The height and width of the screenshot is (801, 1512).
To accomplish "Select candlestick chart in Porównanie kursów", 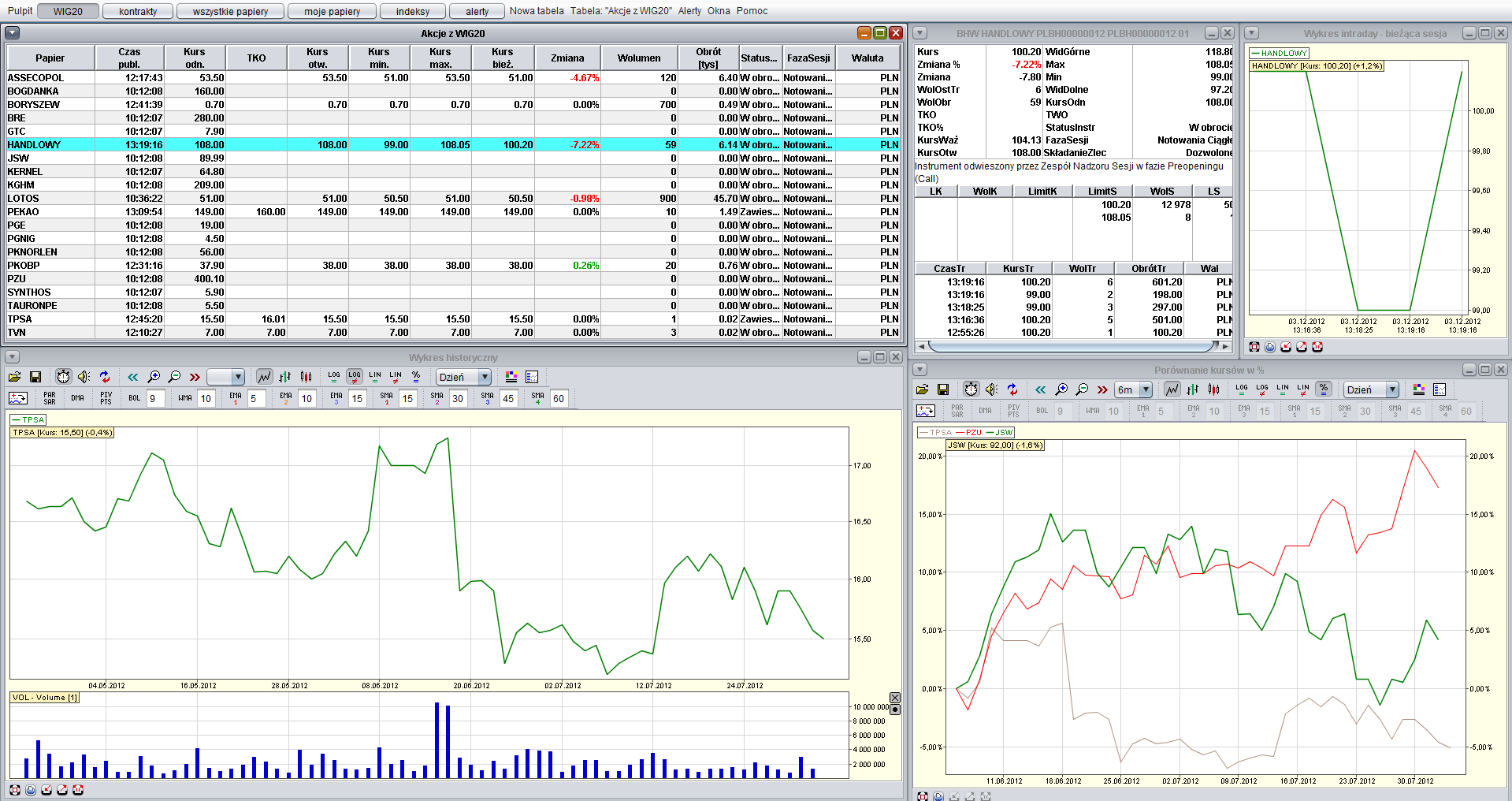I will pos(1213,390).
